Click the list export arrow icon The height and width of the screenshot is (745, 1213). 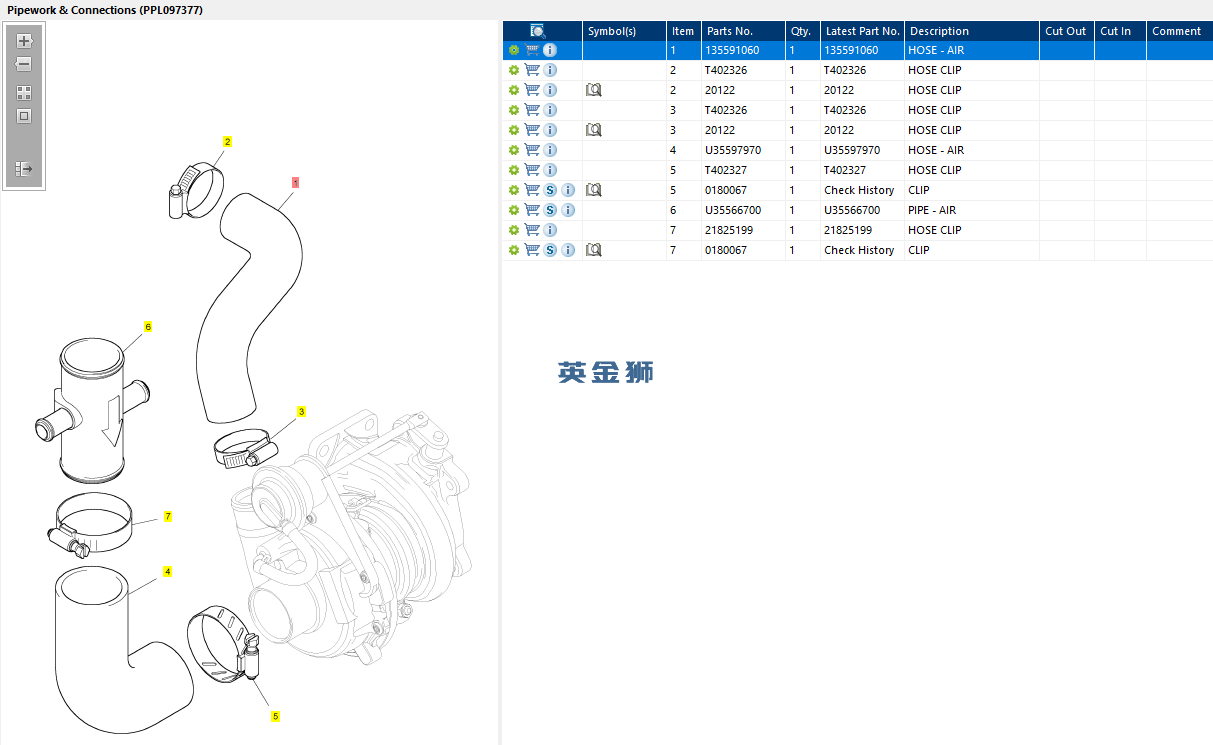pyautogui.click(x=24, y=169)
